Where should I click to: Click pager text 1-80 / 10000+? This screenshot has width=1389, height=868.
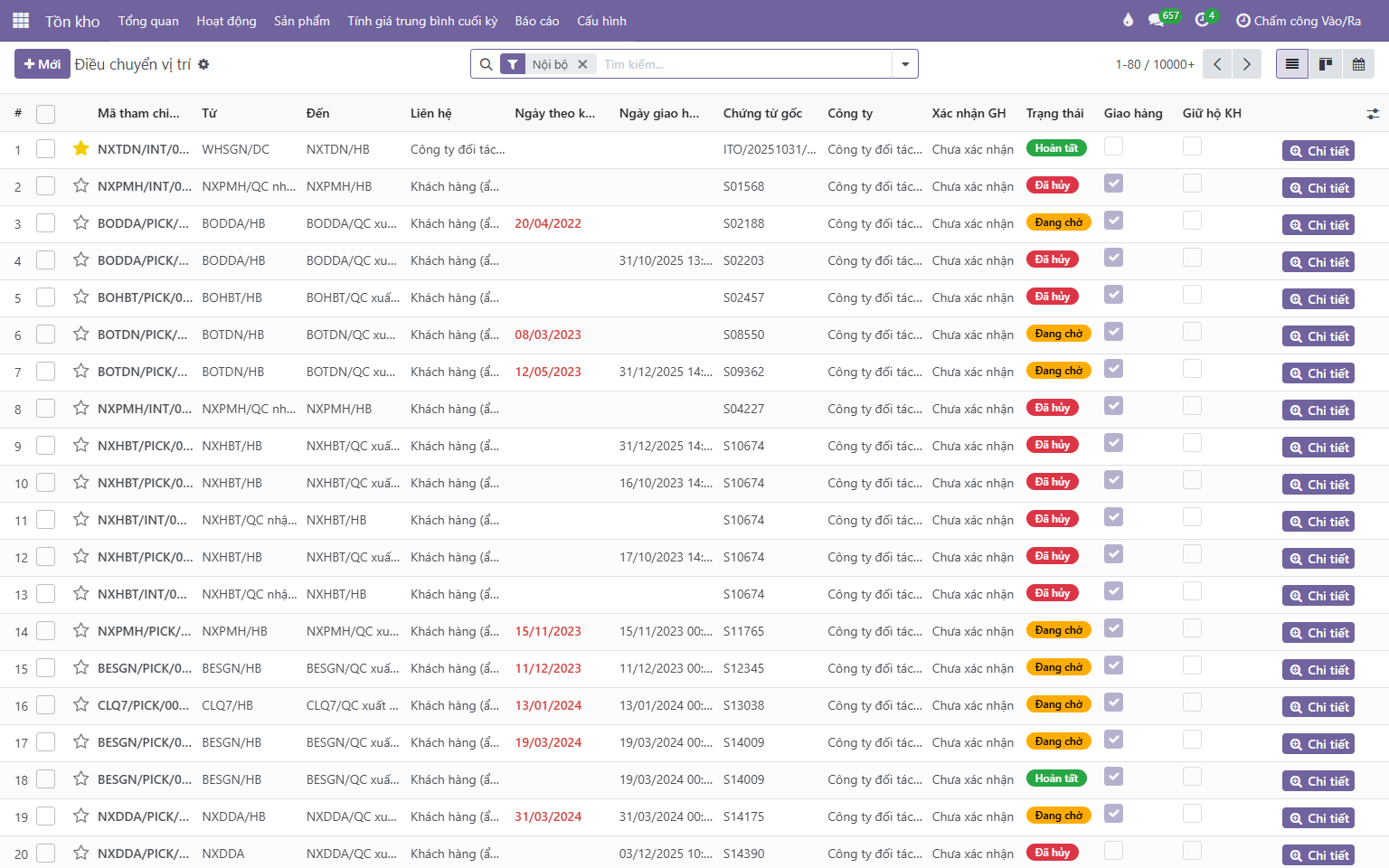tap(1155, 64)
